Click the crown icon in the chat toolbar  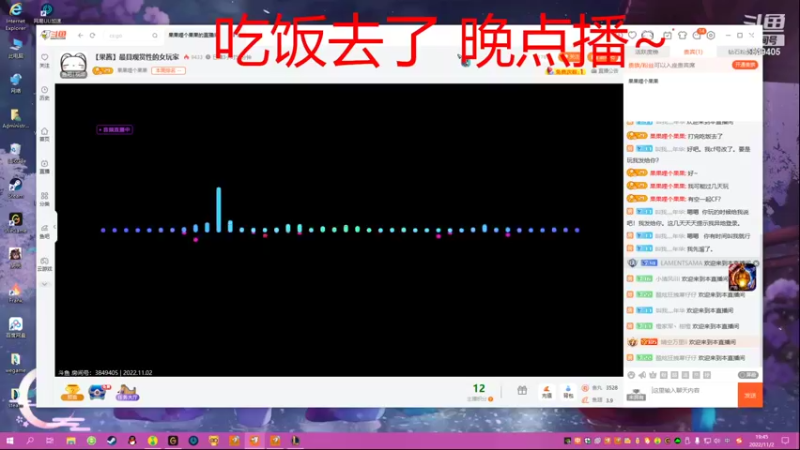pyautogui.click(x=653, y=375)
